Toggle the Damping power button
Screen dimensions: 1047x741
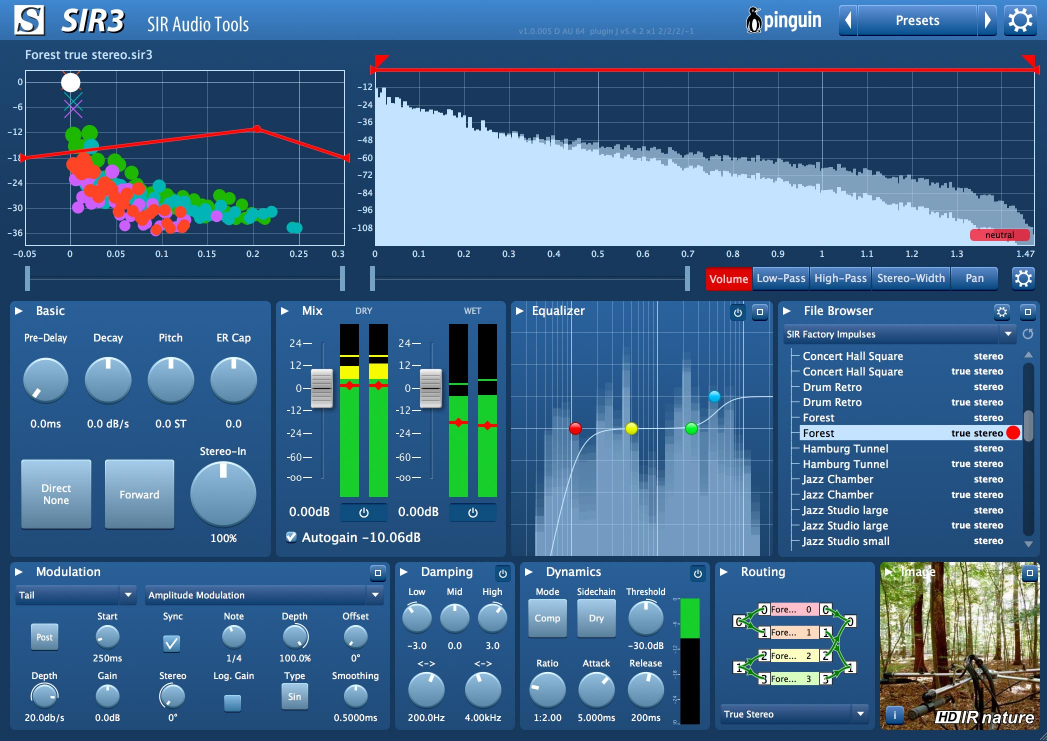[x=502, y=573]
